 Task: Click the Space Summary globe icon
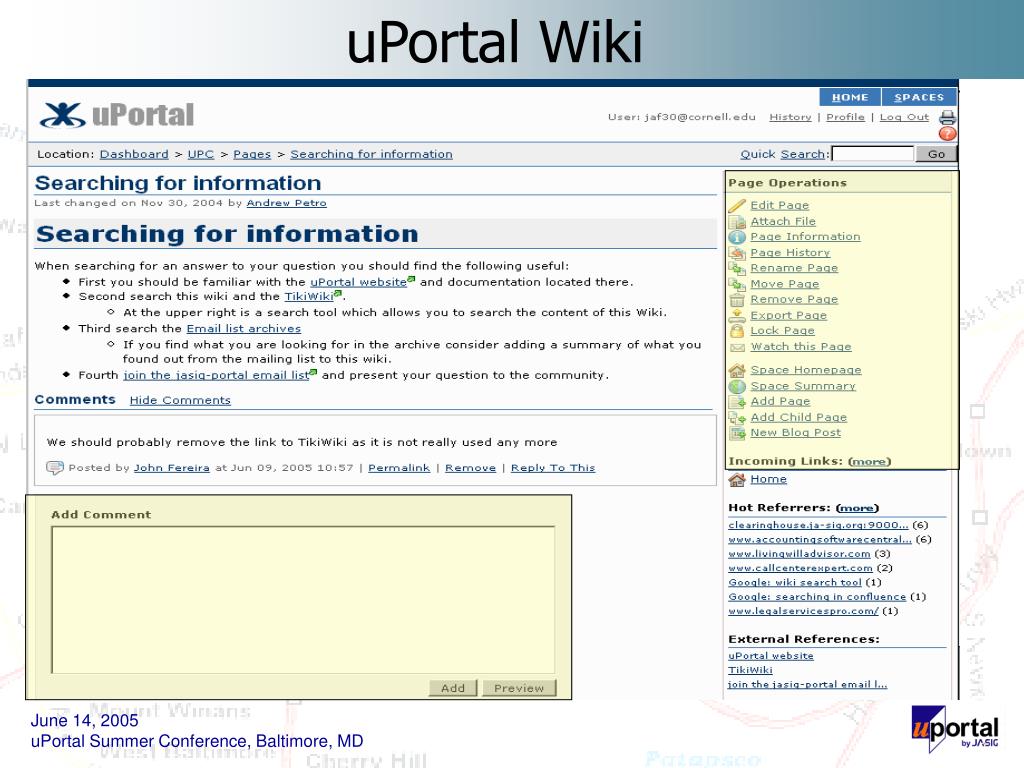pos(737,386)
